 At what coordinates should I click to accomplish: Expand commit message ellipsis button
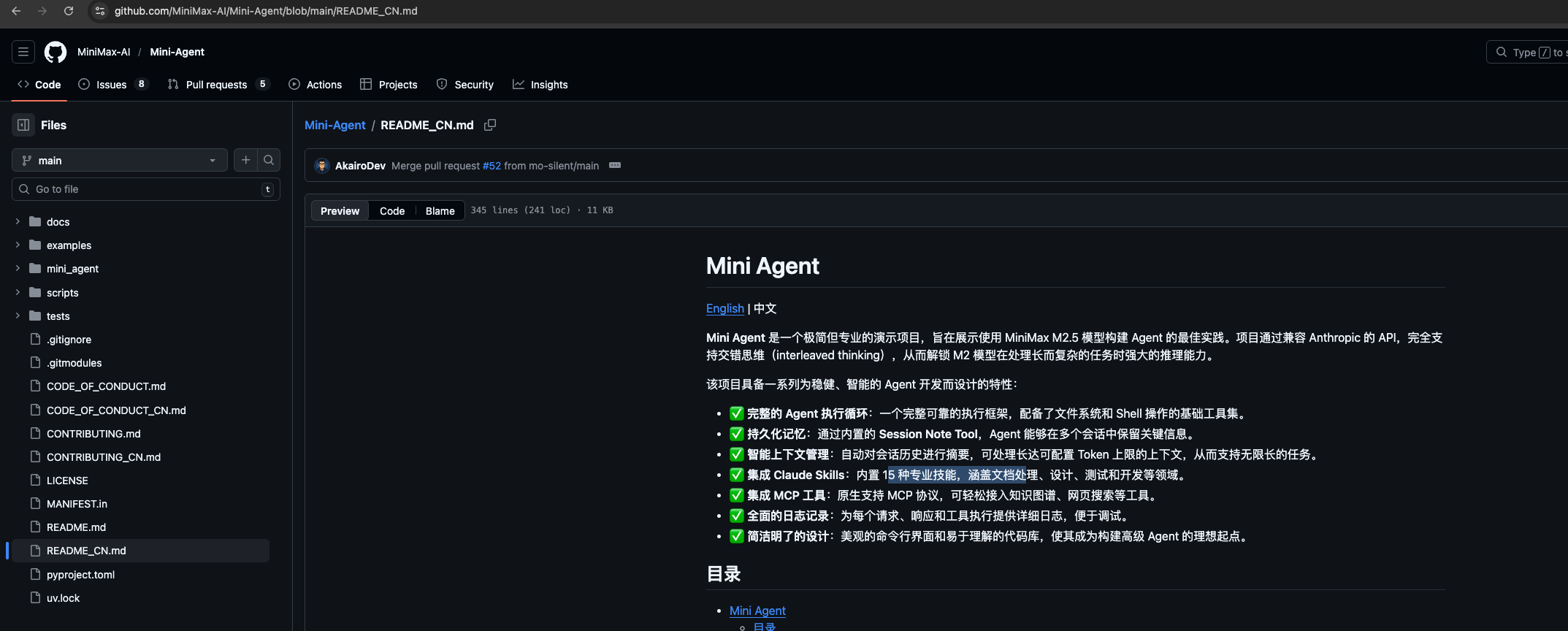point(615,166)
